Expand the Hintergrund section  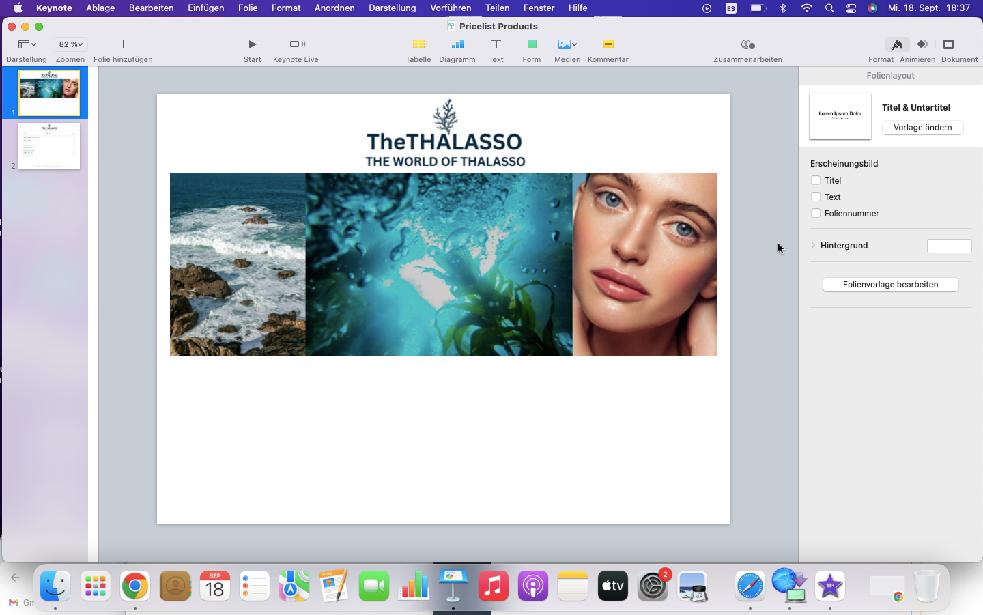pos(813,245)
